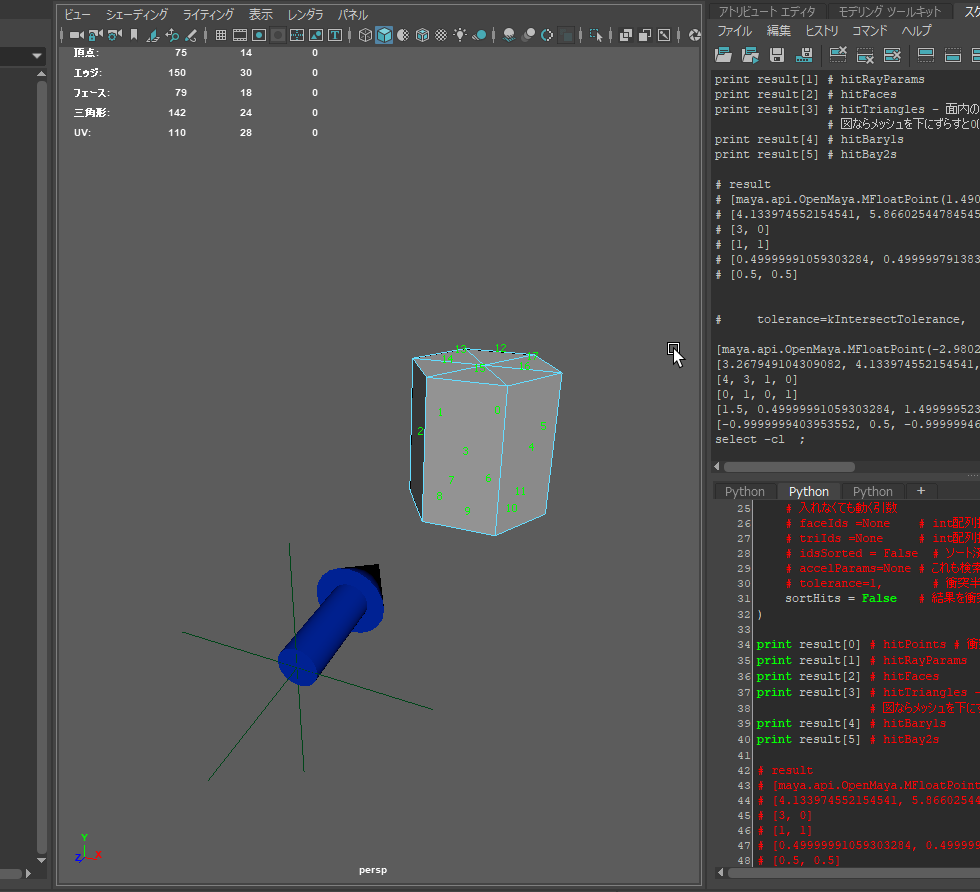Viewport: 980px width, 892px height.
Task: Click the Save Script floppy icon
Action: coord(777,54)
